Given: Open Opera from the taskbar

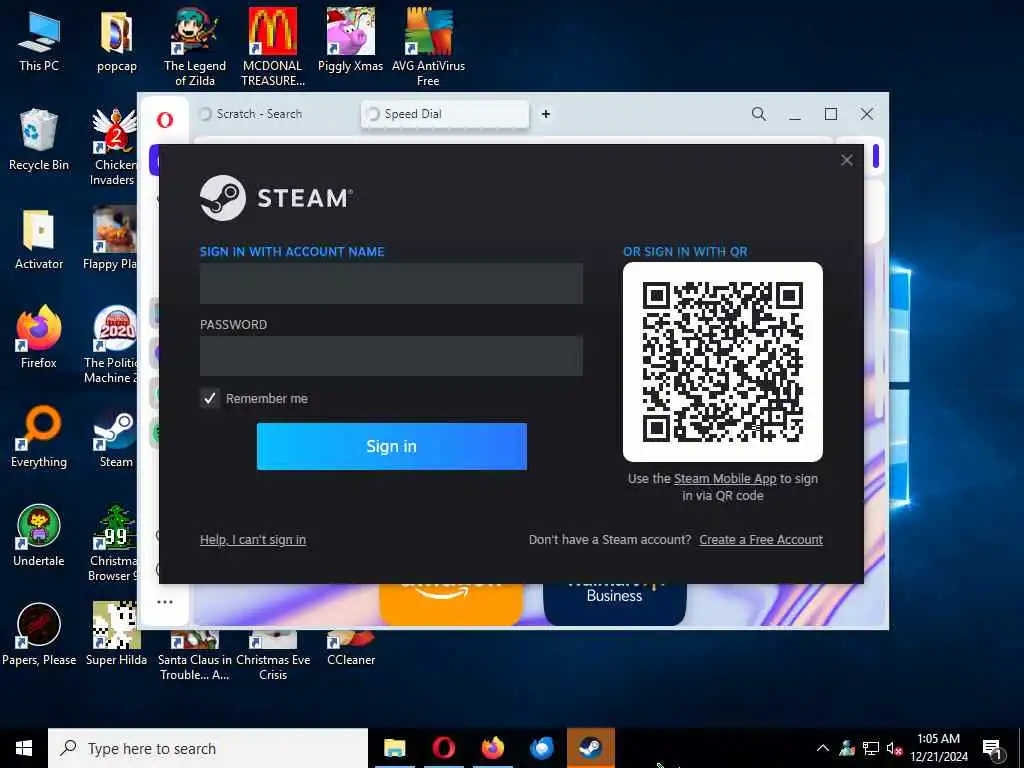Looking at the screenshot, I should point(443,748).
